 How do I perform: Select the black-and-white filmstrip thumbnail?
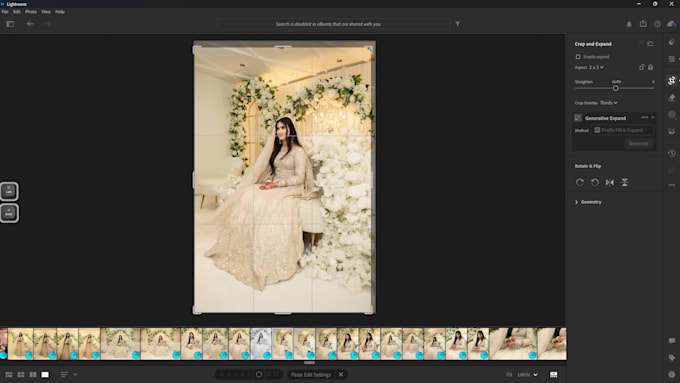tap(261, 344)
